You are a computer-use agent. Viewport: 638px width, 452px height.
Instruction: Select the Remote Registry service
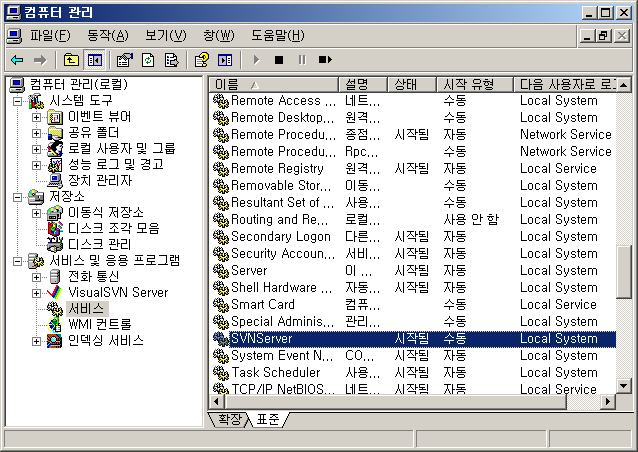tap(413, 169)
